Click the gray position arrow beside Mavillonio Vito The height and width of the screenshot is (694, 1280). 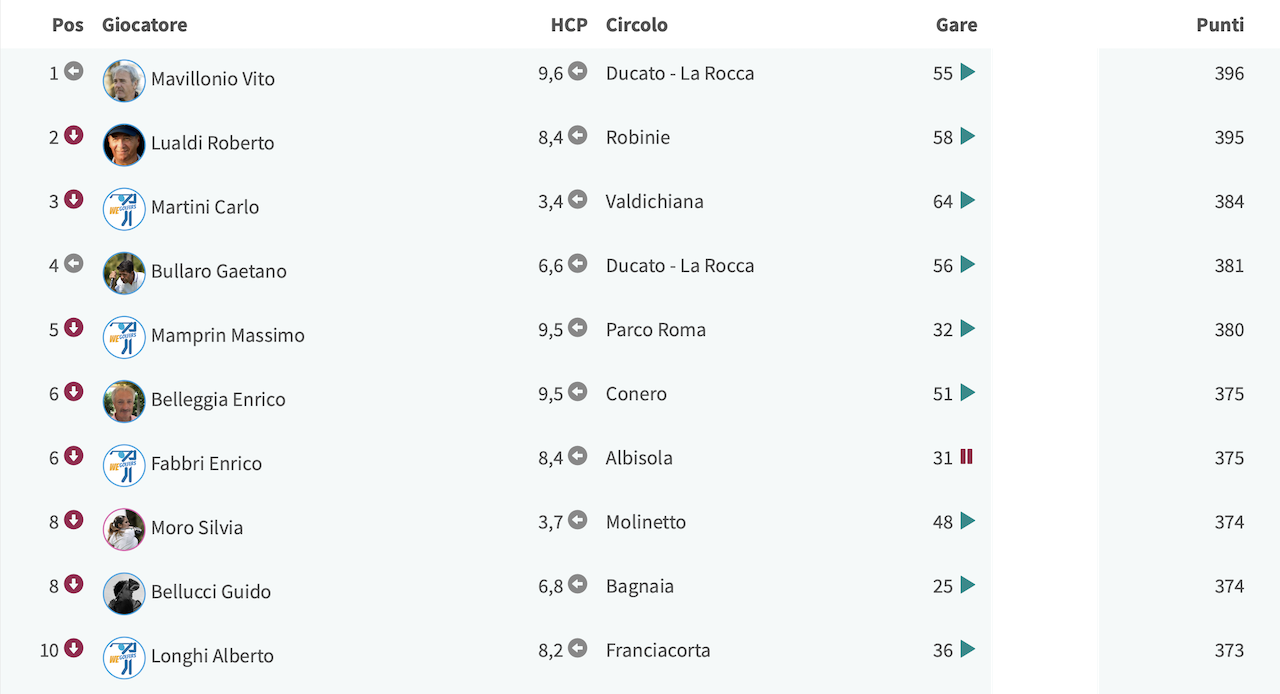coord(74,71)
